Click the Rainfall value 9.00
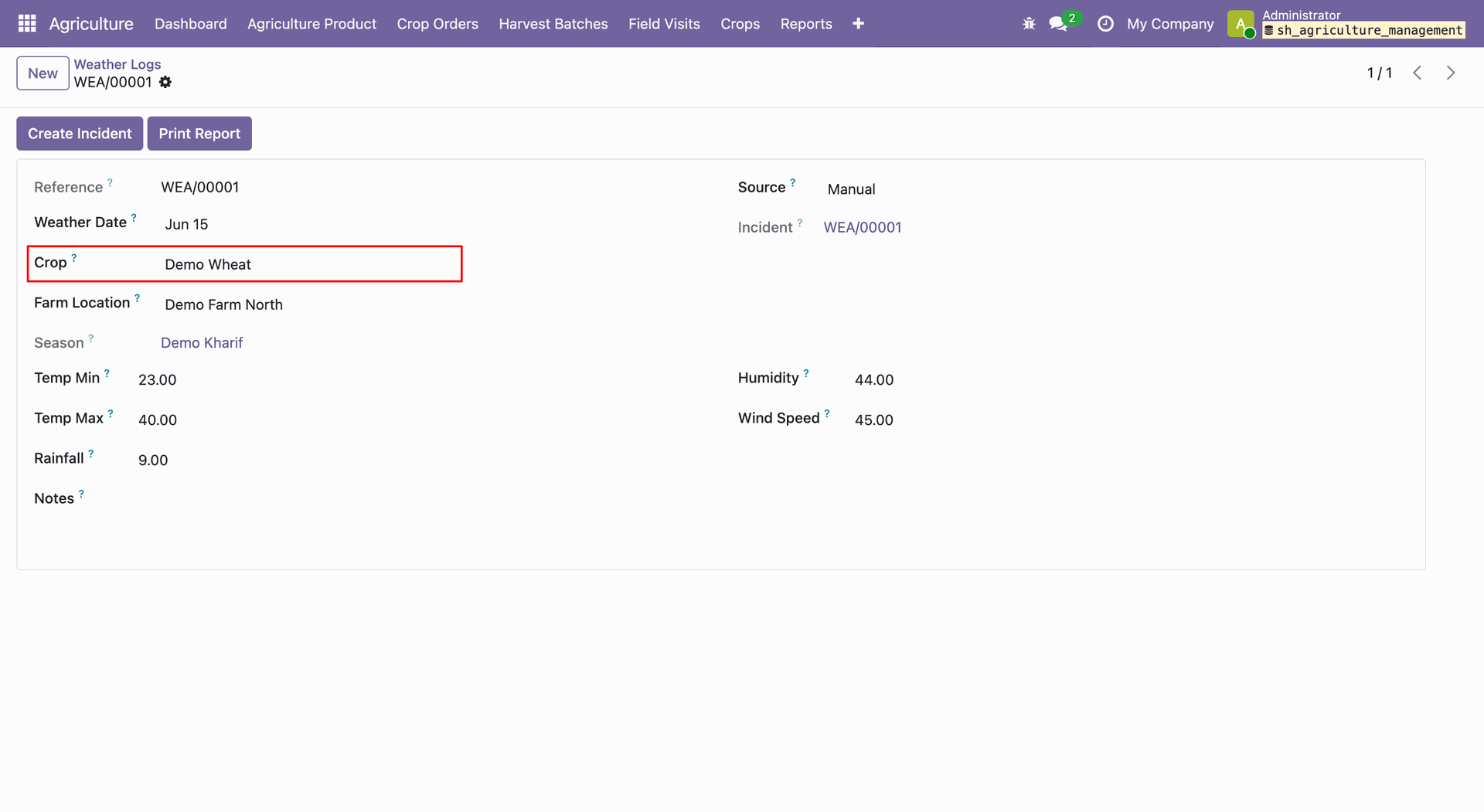Image resolution: width=1484 pixels, height=812 pixels. pos(153,460)
